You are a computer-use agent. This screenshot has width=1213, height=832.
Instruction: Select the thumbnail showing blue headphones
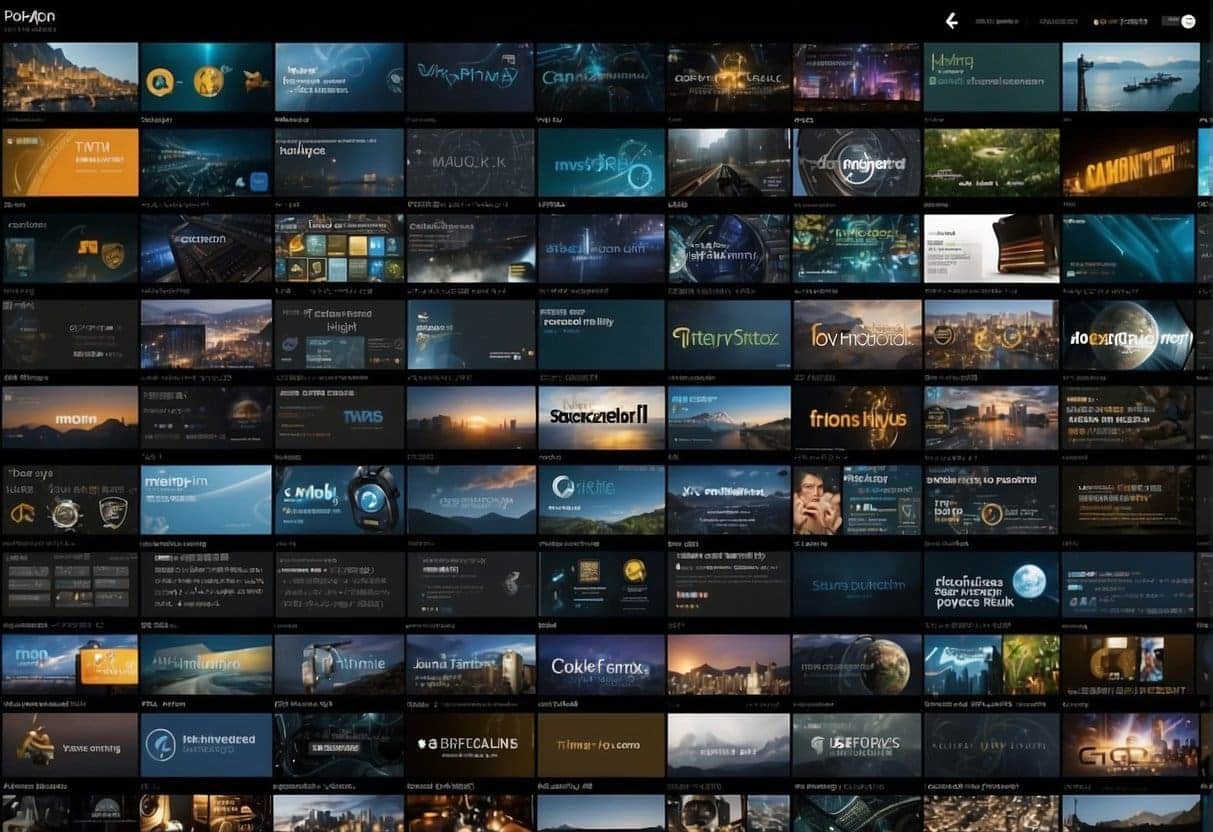tap(339, 499)
